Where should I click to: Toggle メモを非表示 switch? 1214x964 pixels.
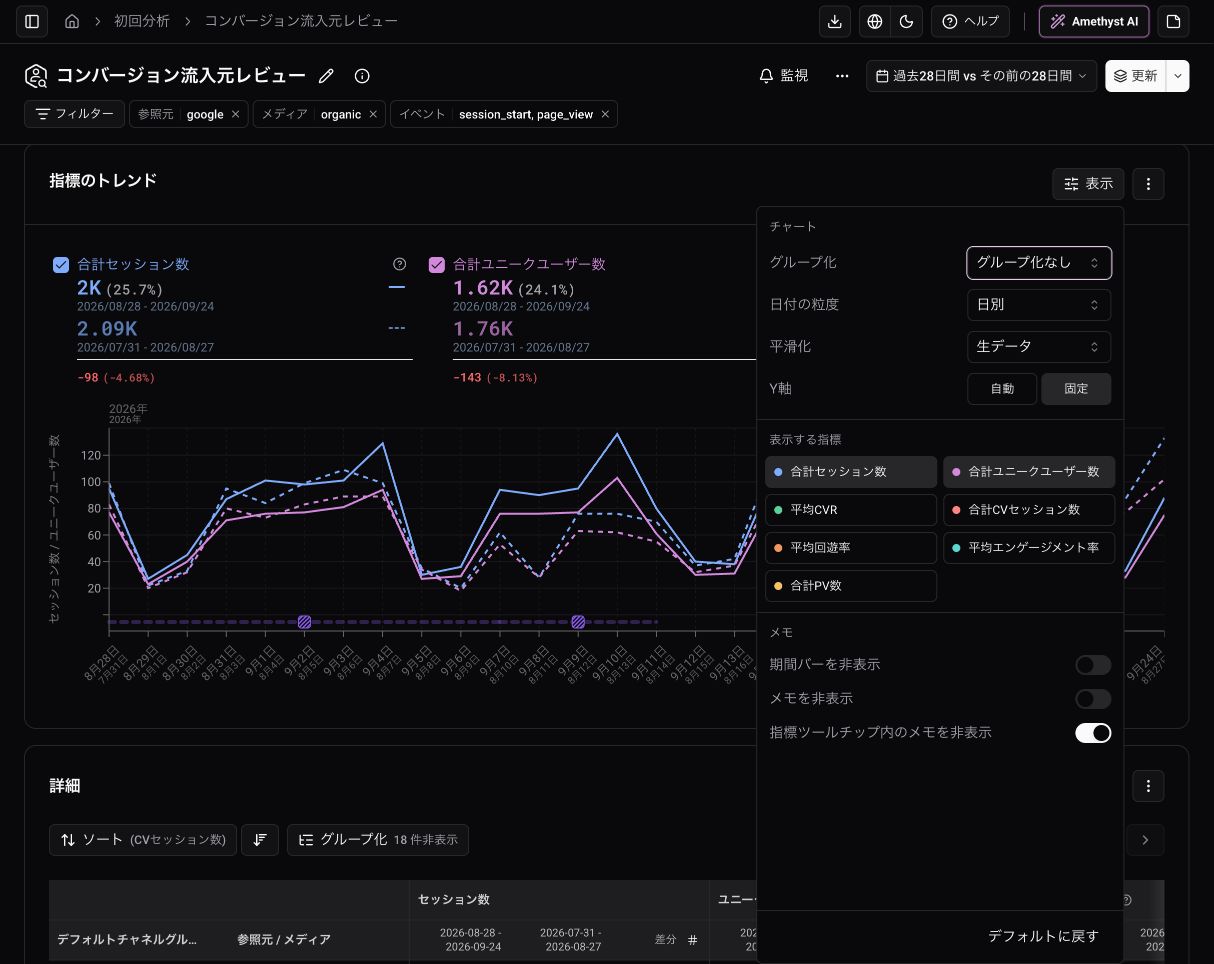(1093, 699)
